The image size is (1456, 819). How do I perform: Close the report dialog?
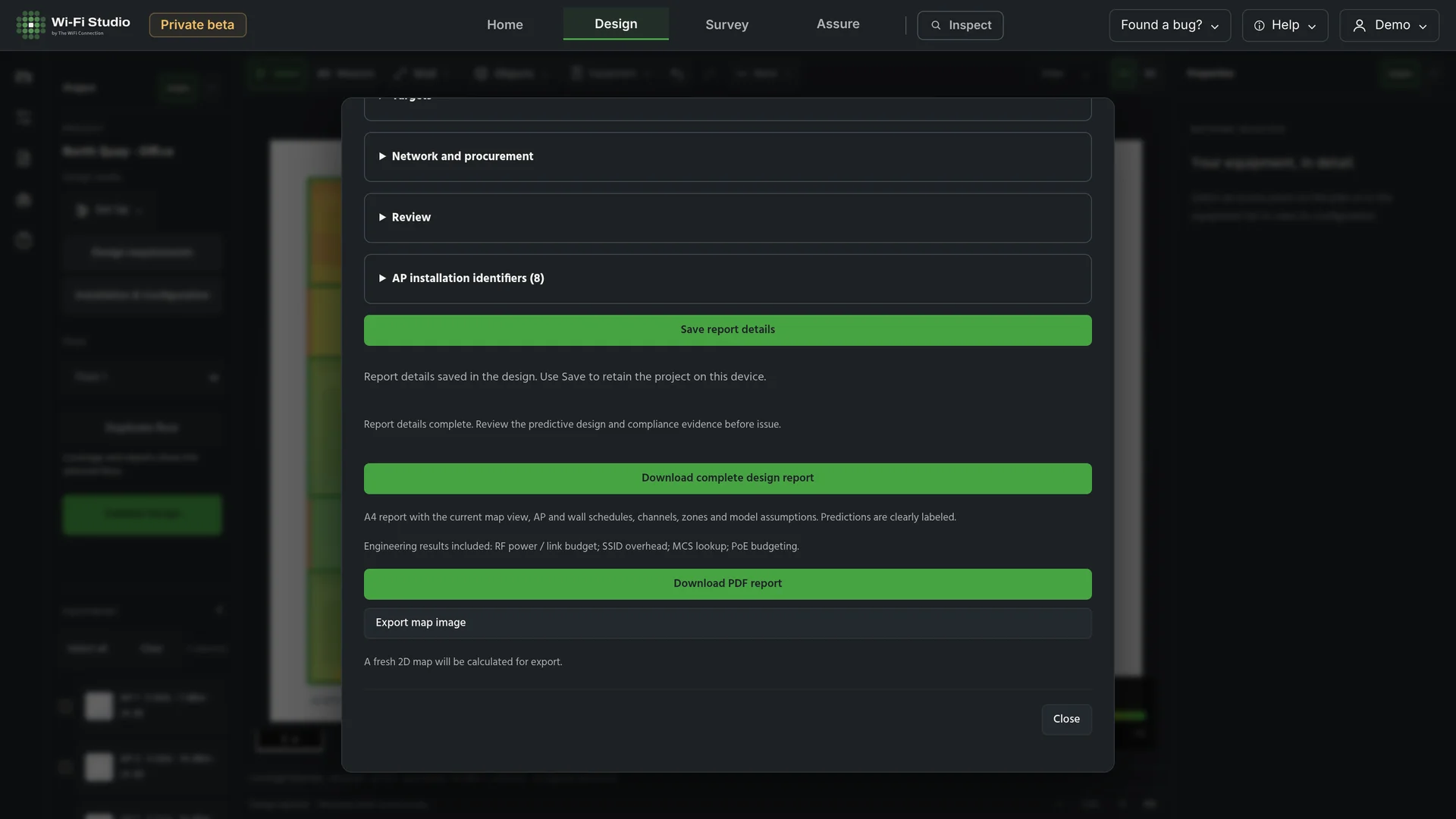[1066, 719]
